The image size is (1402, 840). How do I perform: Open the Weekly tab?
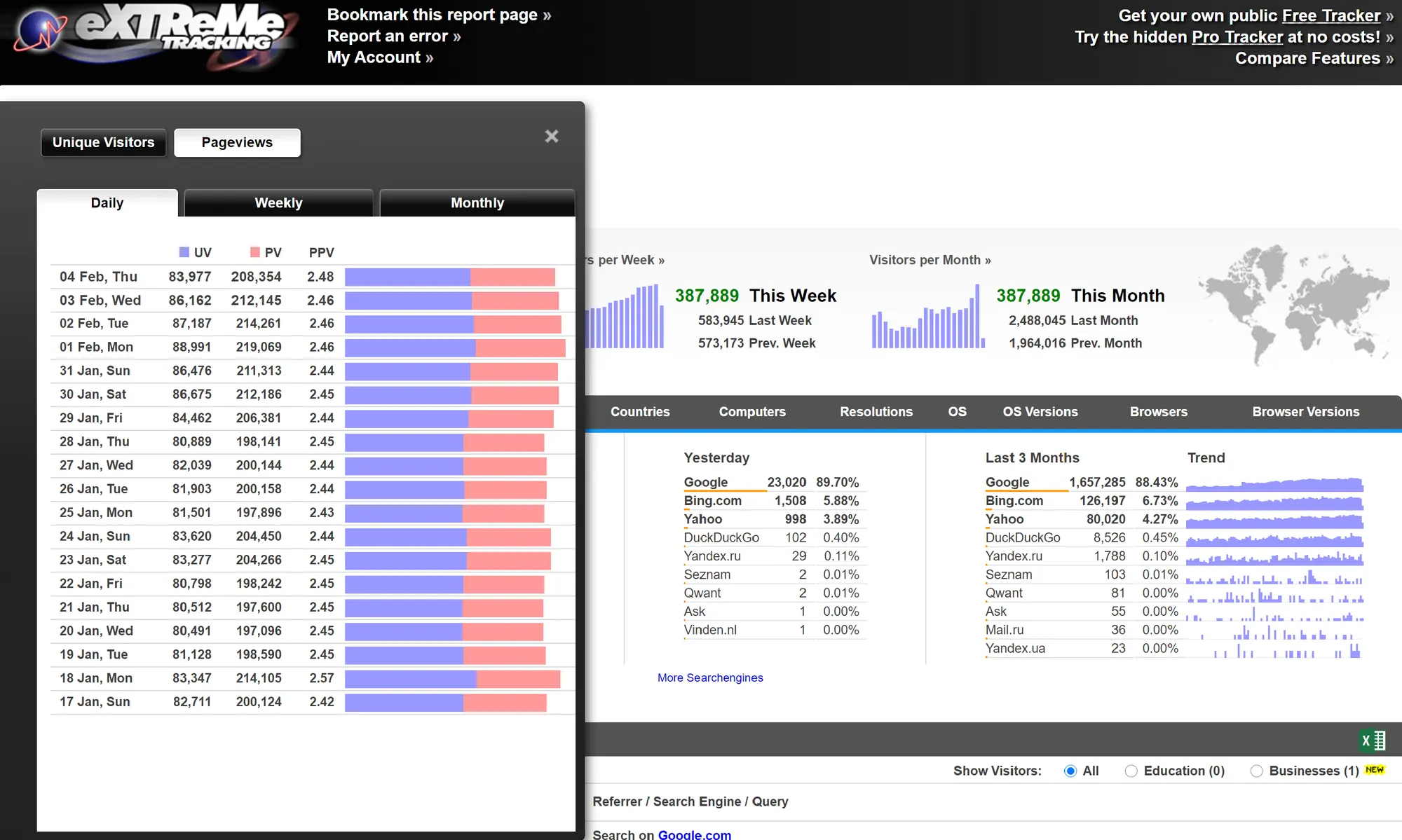tap(278, 202)
